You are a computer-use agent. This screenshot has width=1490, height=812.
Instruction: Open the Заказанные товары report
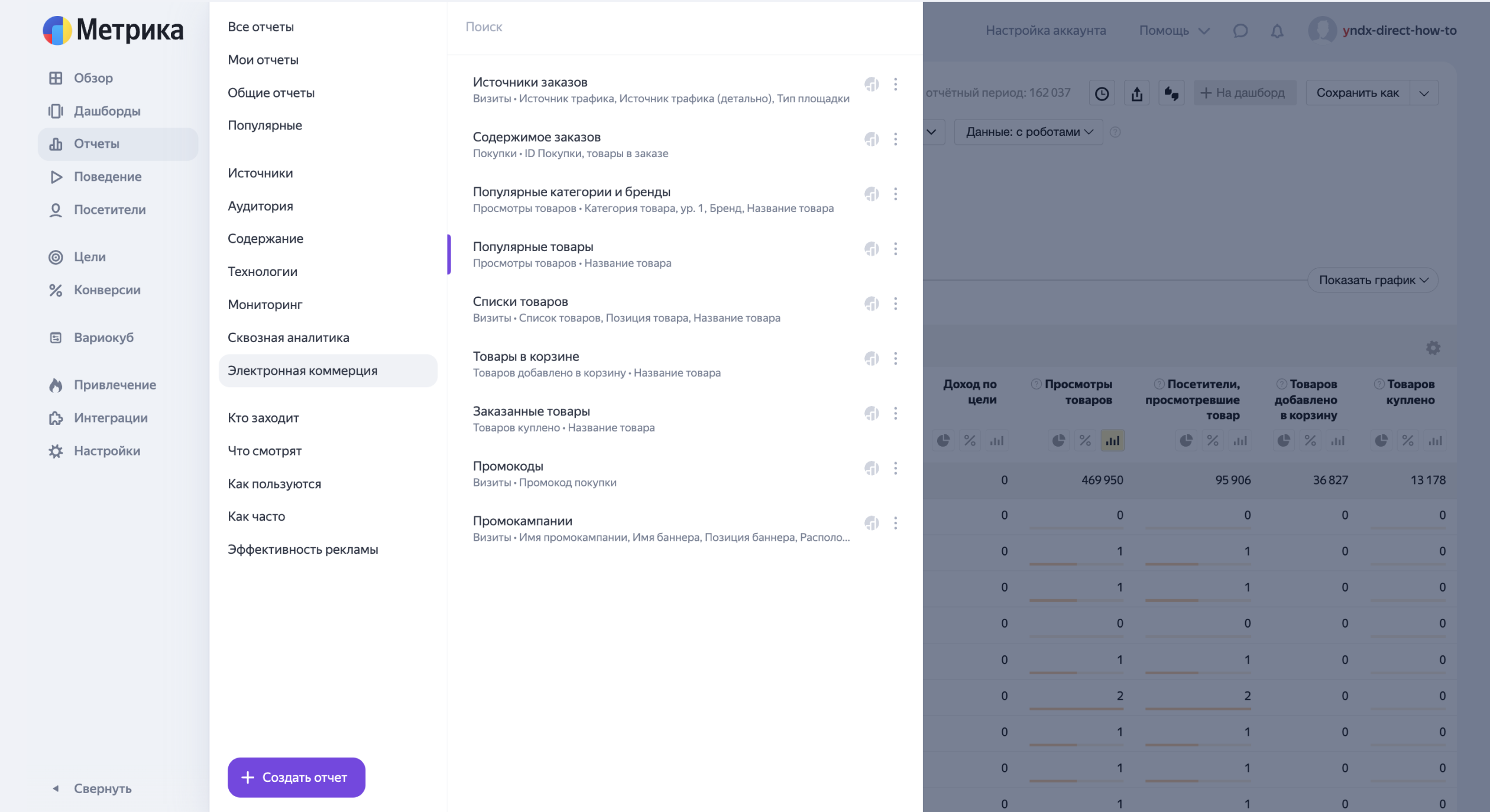click(531, 411)
